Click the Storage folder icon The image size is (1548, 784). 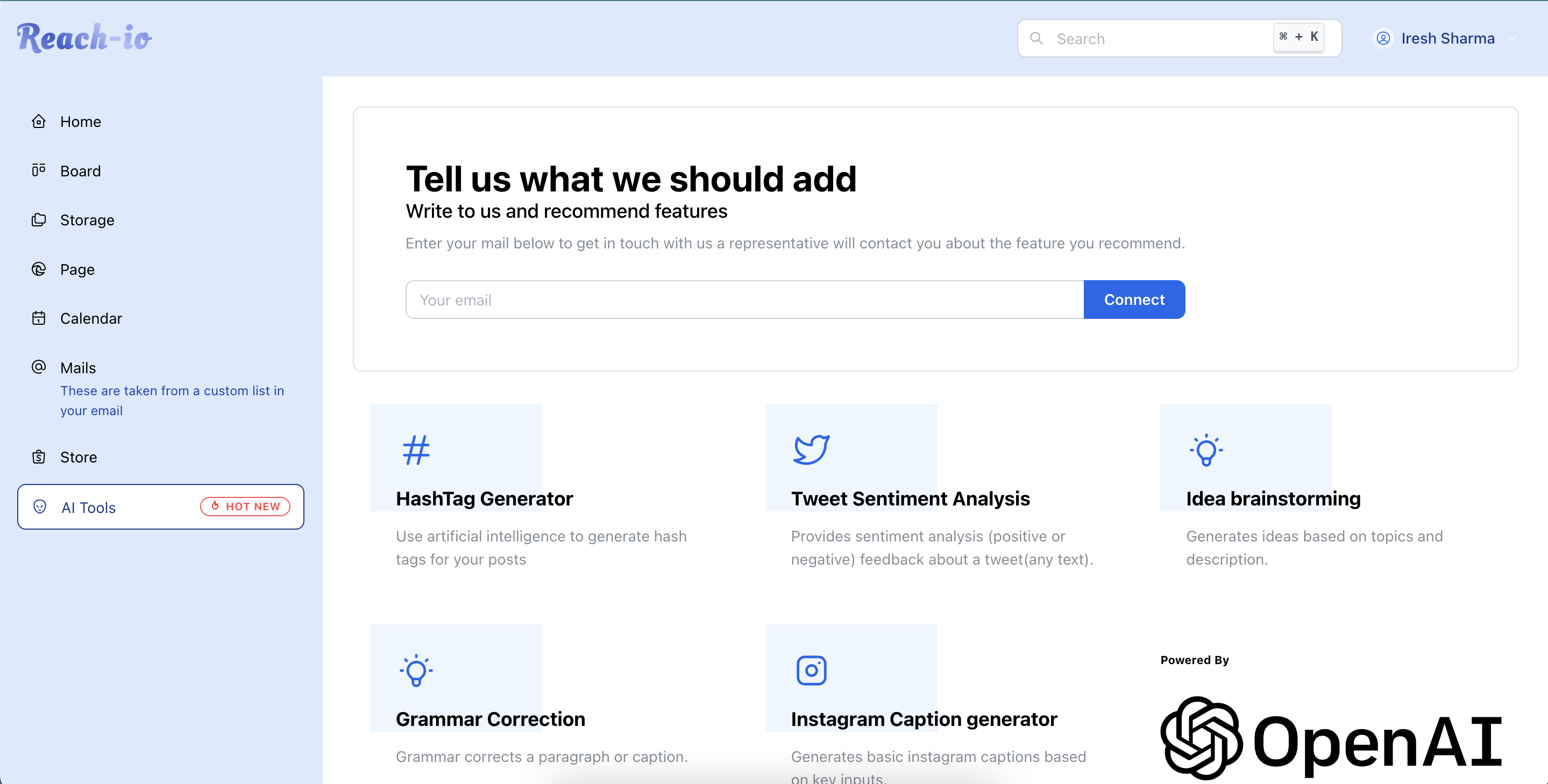(x=39, y=220)
